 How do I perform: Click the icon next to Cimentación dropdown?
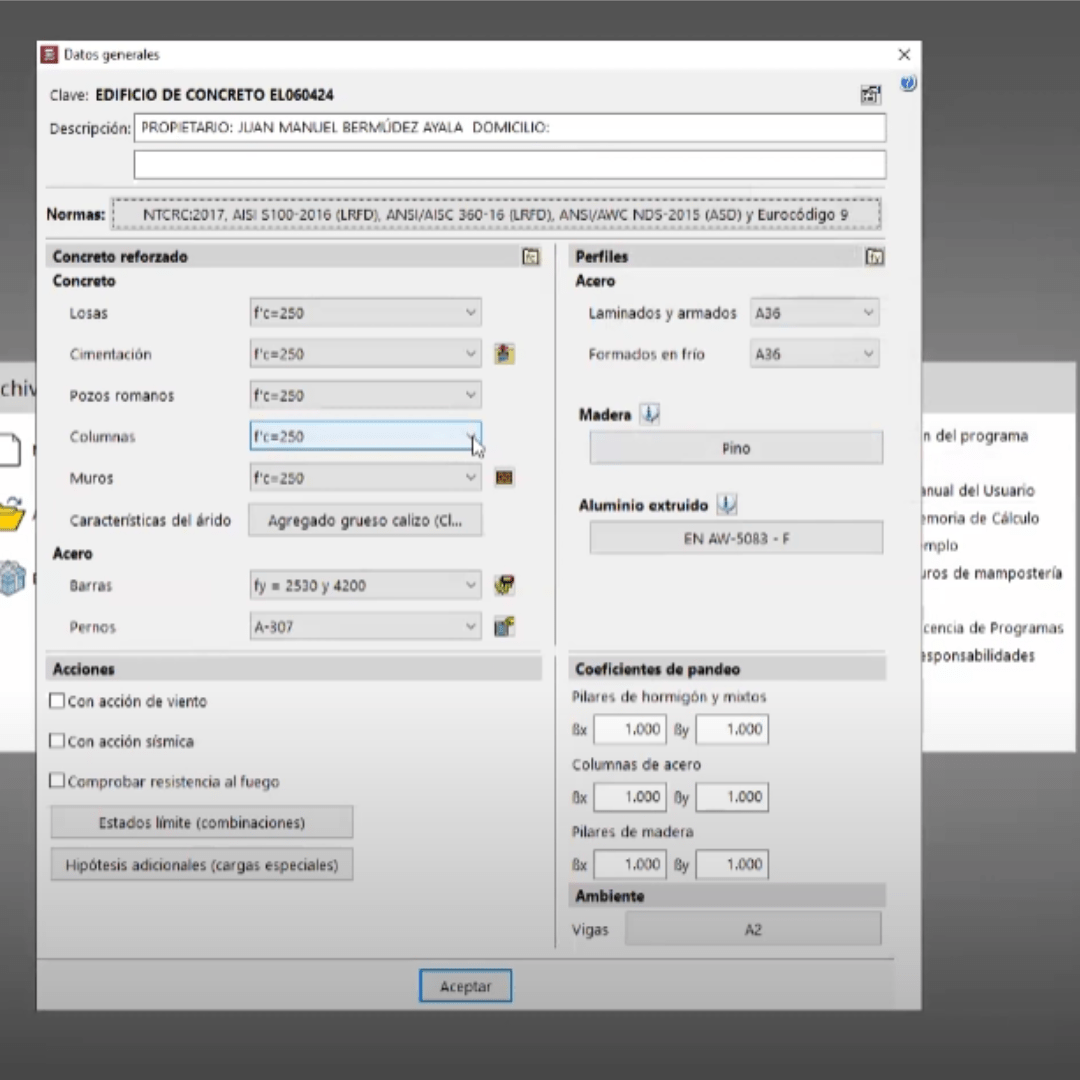tap(505, 354)
